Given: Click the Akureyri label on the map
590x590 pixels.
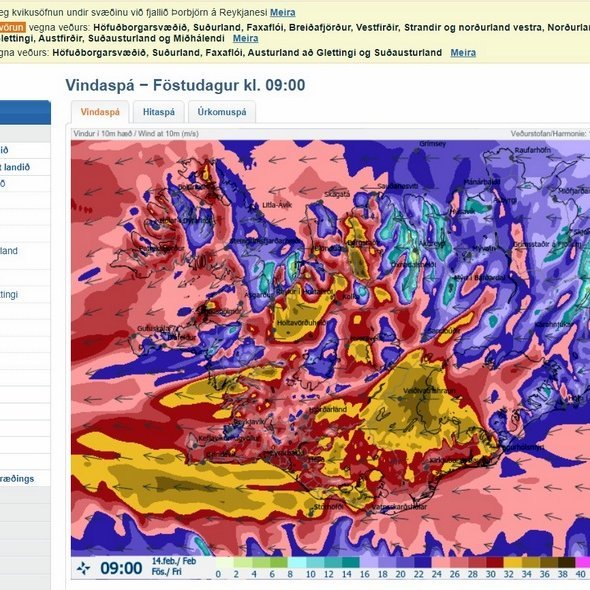Looking at the screenshot, I should 432,243.
